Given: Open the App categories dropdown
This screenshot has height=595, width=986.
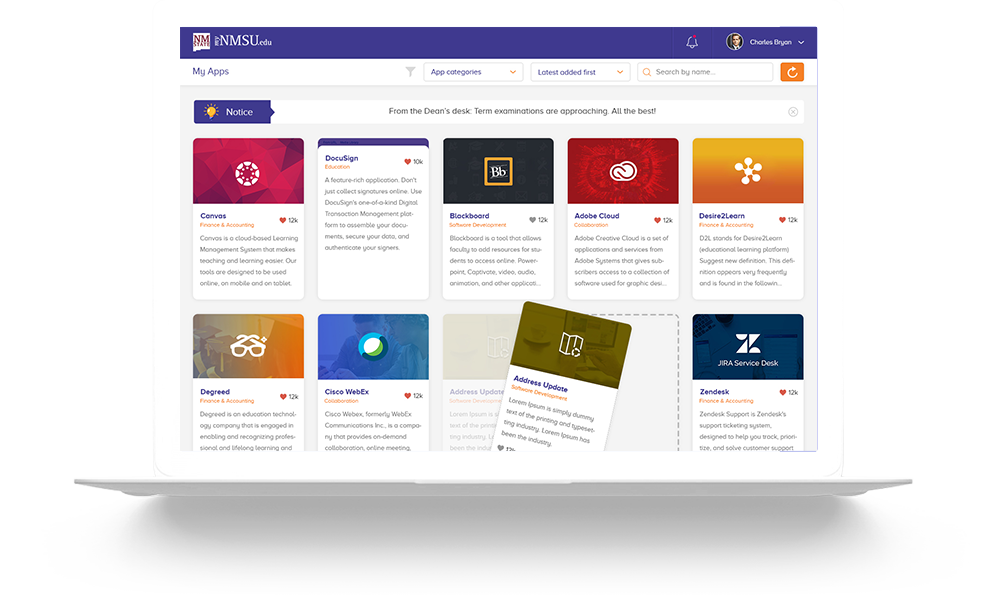Looking at the screenshot, I should click(473, 72).
